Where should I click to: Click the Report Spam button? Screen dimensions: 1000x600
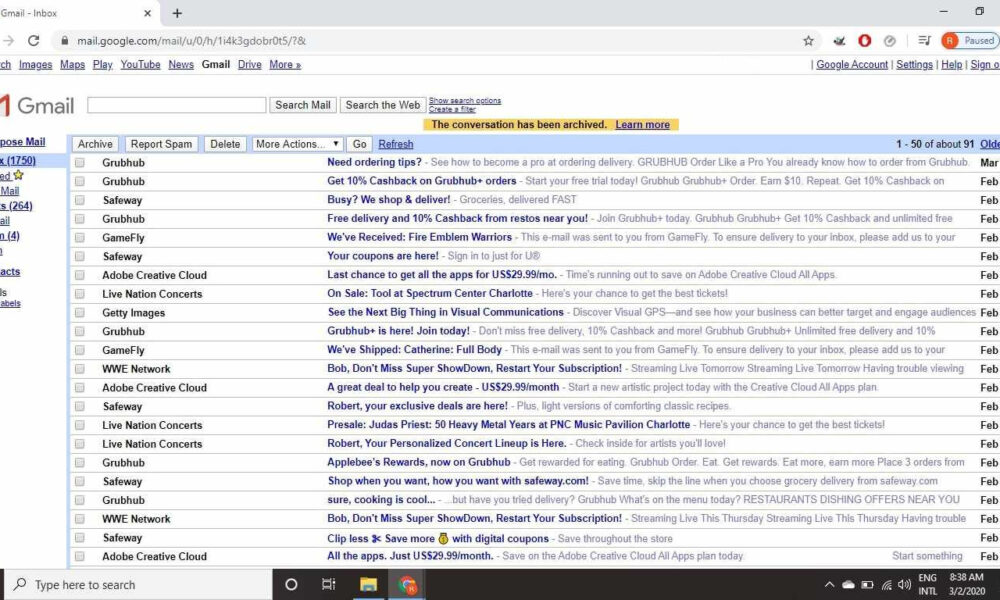[x=161, y=144]
